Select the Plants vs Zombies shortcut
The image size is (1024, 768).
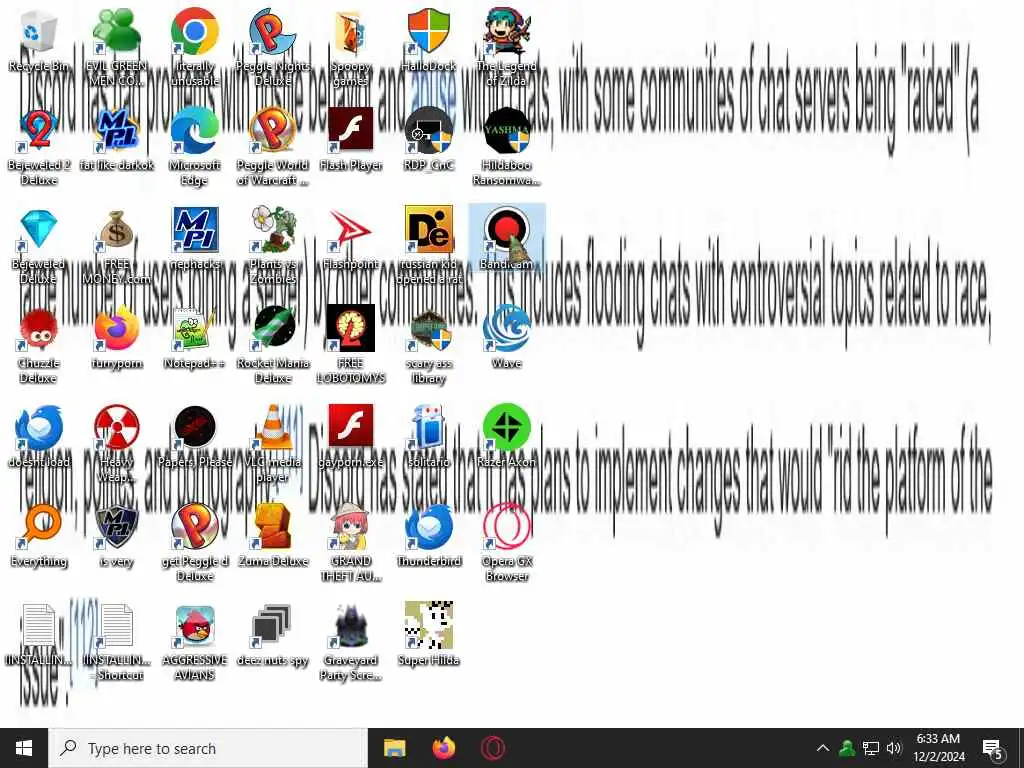273,230
